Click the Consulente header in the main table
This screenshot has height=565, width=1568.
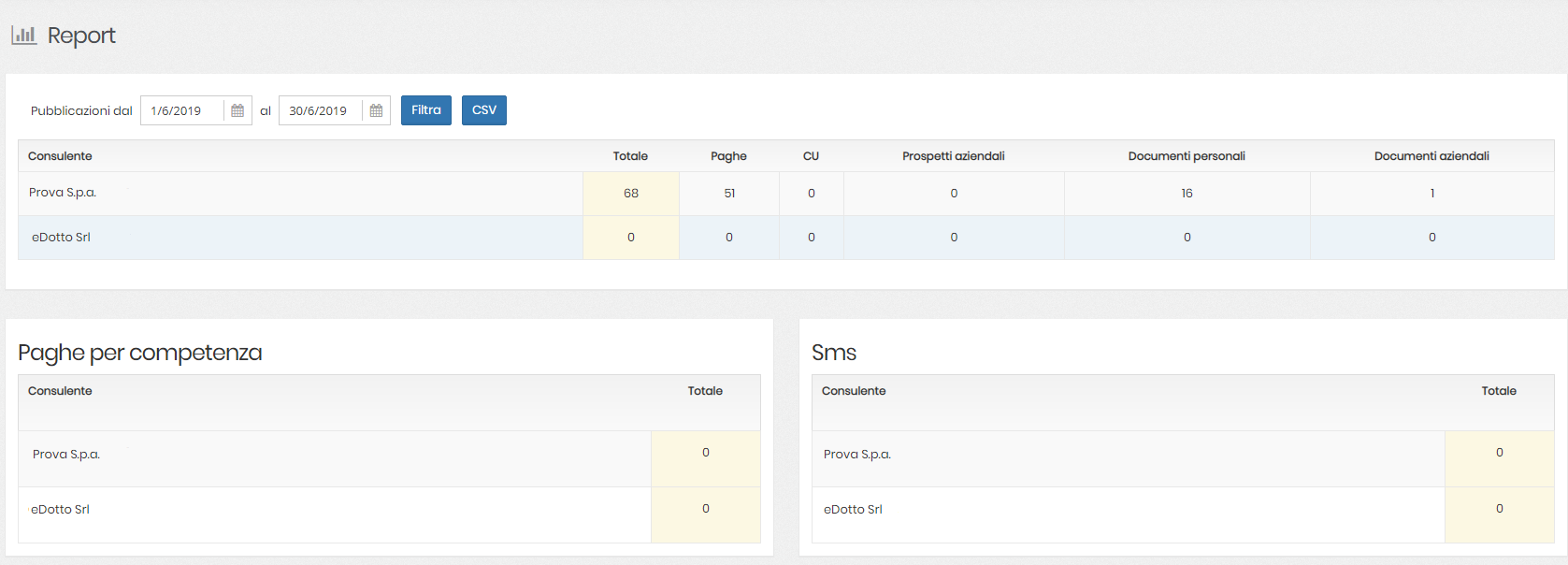[60, 156]
